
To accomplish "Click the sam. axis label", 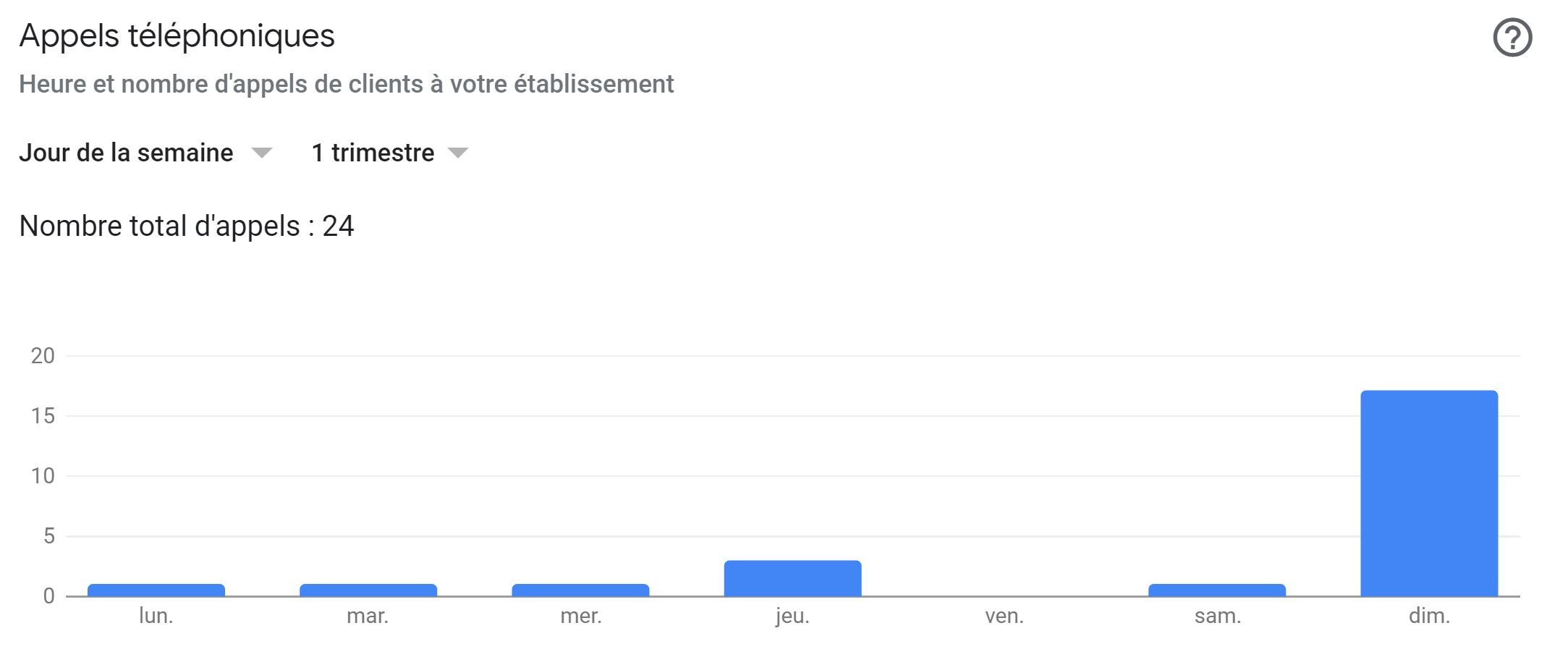I will [x=1217, y=616].
